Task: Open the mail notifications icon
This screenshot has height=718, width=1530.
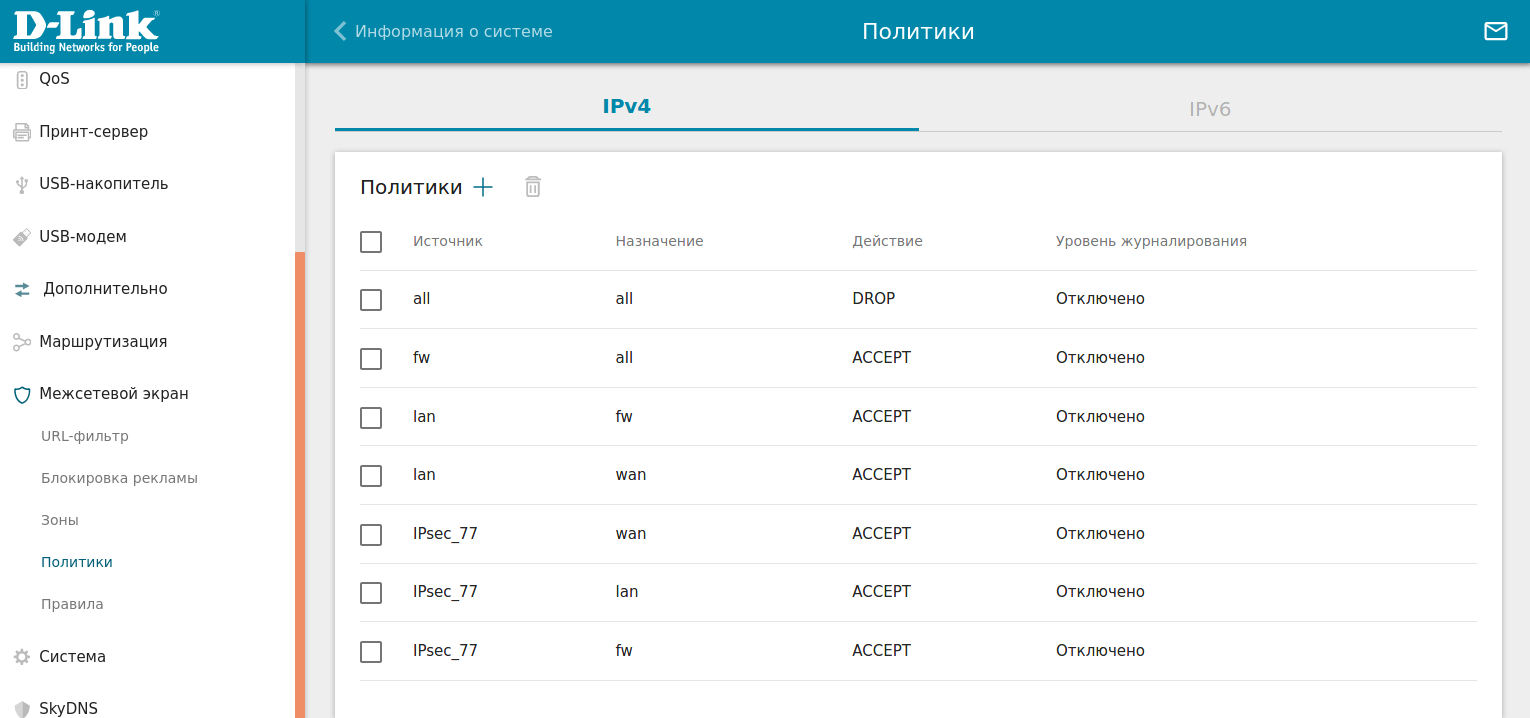Action: coord(1495,32)
